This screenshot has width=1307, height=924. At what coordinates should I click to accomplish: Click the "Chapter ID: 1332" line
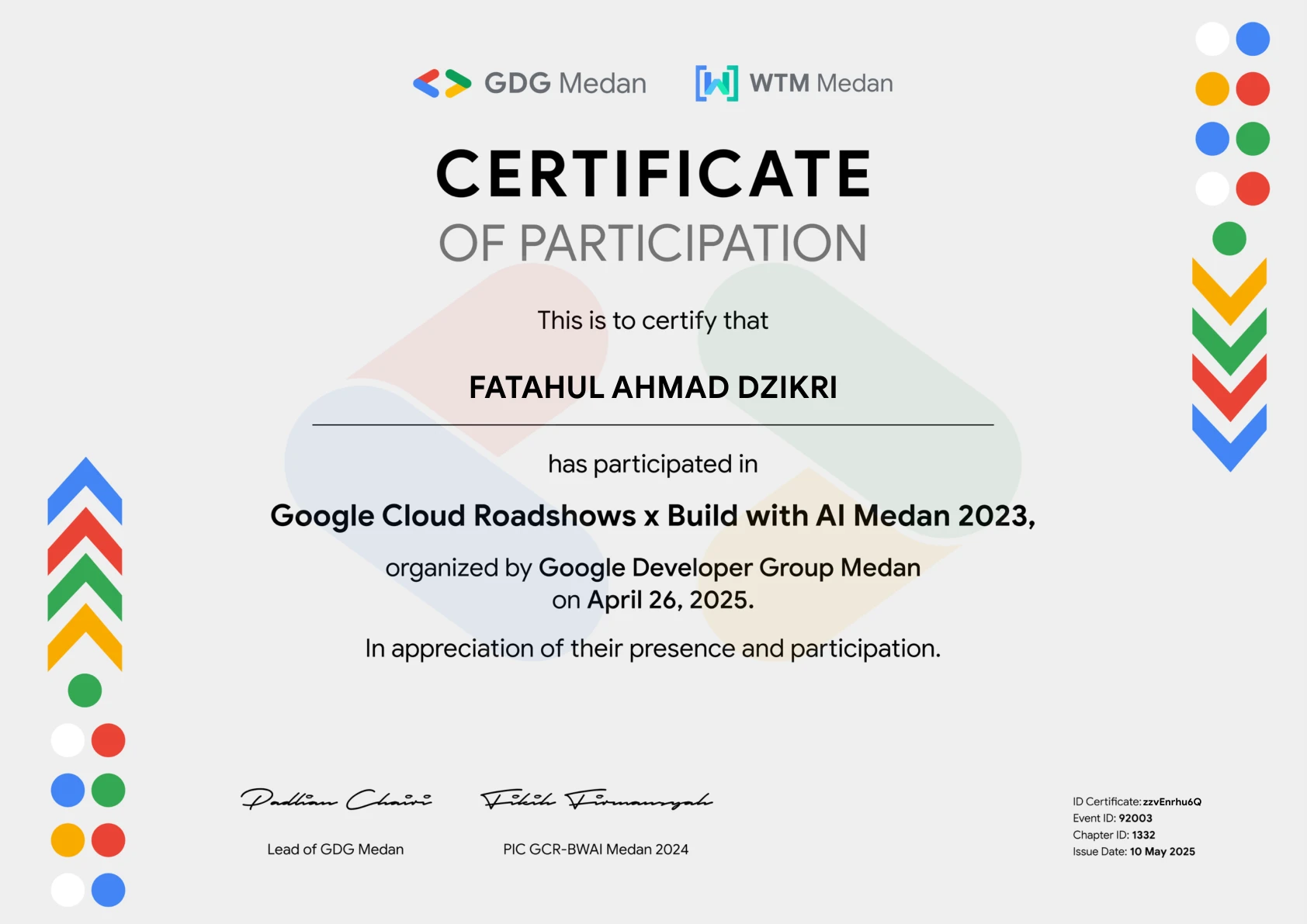pos(1114,836)
